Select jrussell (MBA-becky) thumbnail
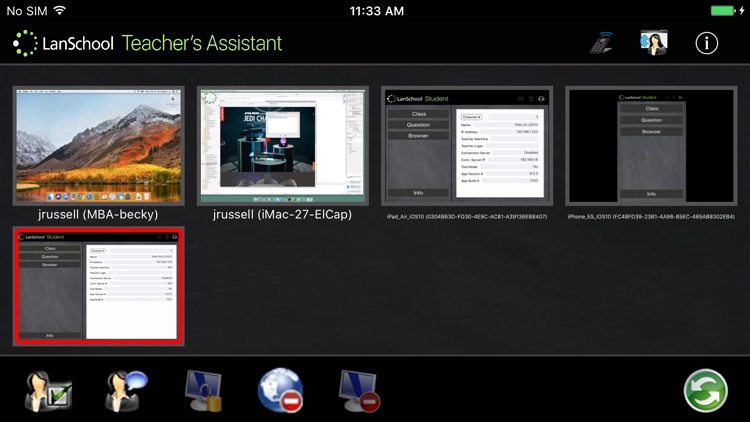This screenshot has height=422, width=750. (x=99, y=146)
